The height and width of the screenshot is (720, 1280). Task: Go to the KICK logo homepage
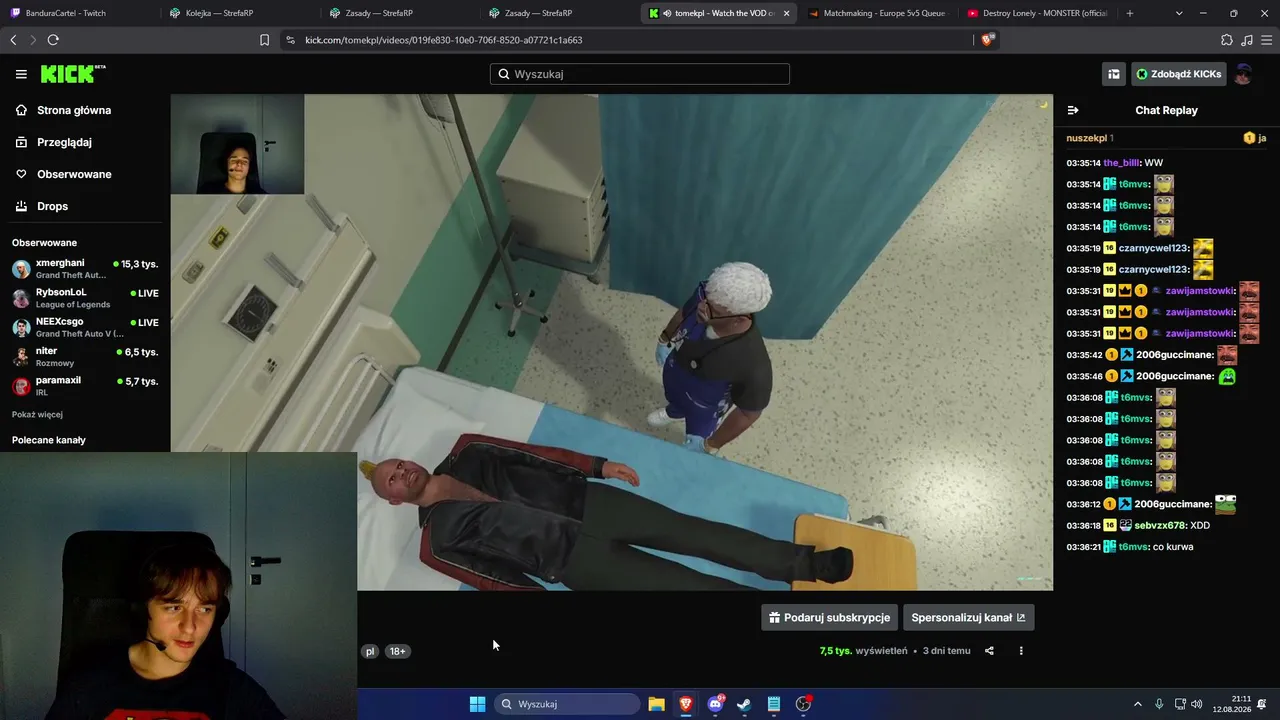tap(73, 74)
